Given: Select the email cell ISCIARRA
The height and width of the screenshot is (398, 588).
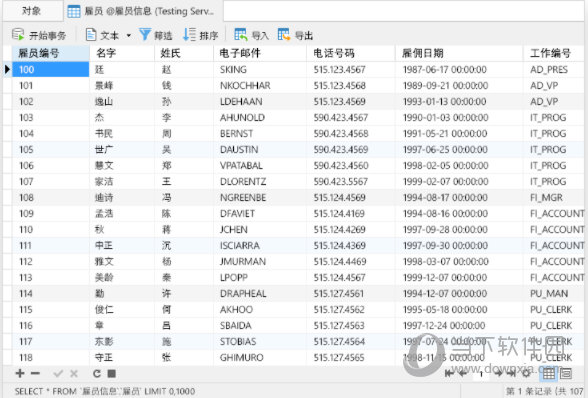Looking at the screenshot, I should (x=260, y=246).
